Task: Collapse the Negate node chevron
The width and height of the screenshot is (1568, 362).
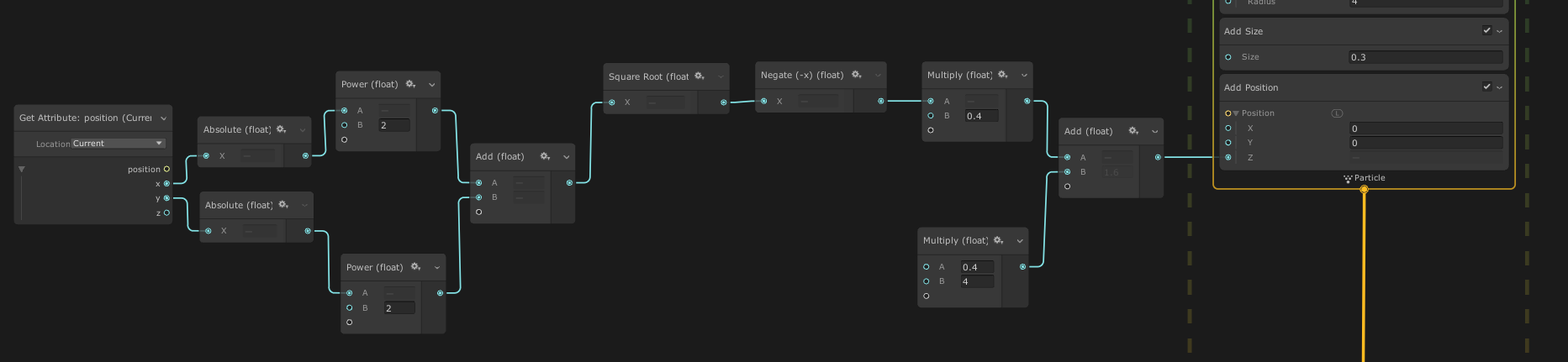Action: tap(878, 75)
